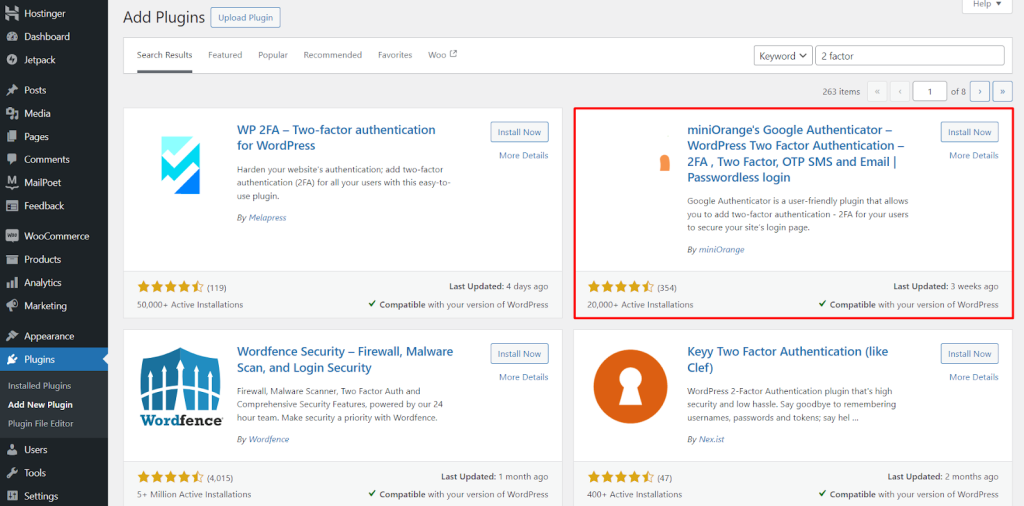Click the Marketing megaphone icon
1024x506 pixels.
tap(12, 306)
